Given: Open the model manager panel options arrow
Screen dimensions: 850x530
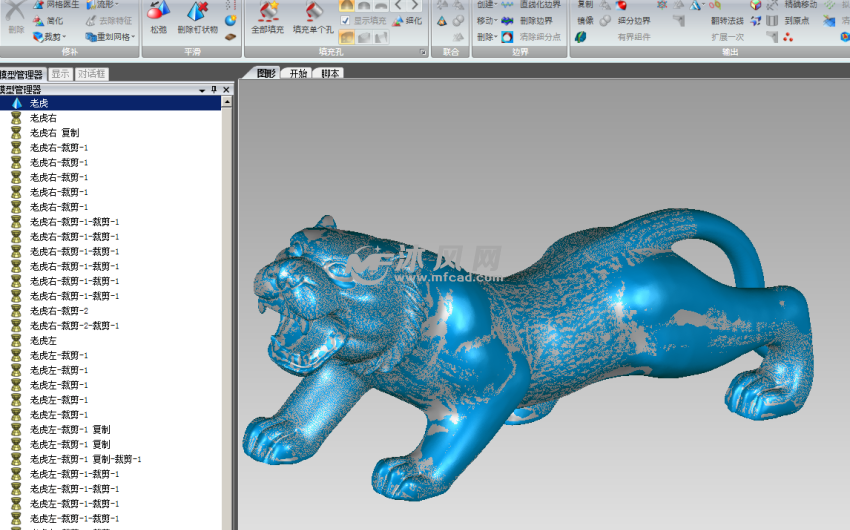Looking at the screenshot, I should [x=201, y=90].
